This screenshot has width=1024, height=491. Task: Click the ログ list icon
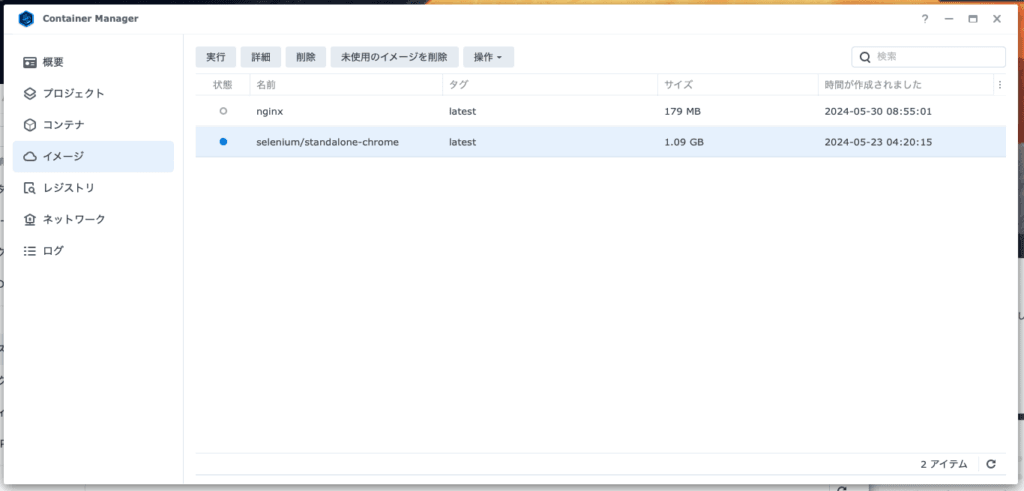30,251
